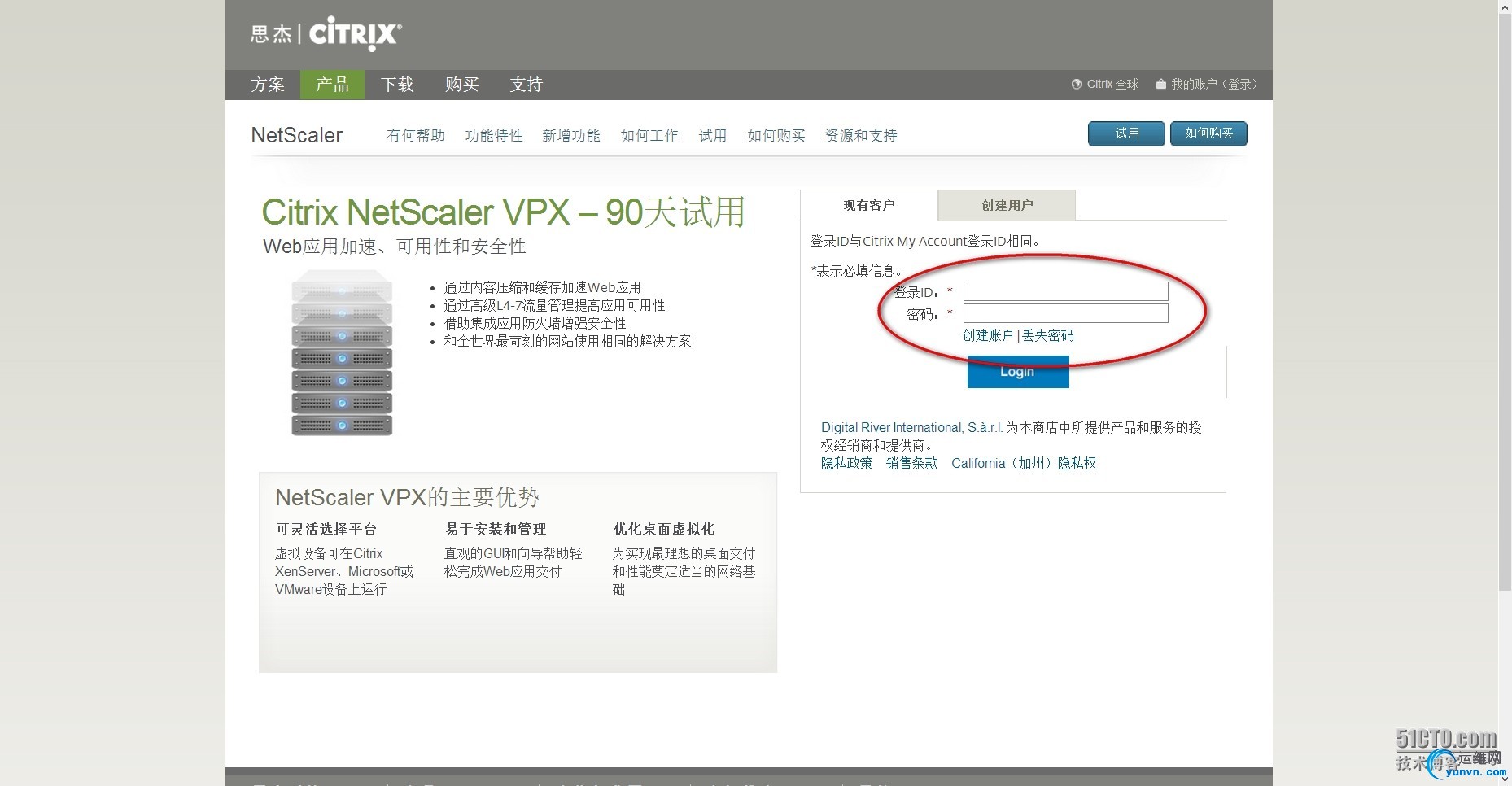Go to 有何帮助 section
Image resolution: width=1512 pixels, height=786 pixels.
[x=416, y=136]
